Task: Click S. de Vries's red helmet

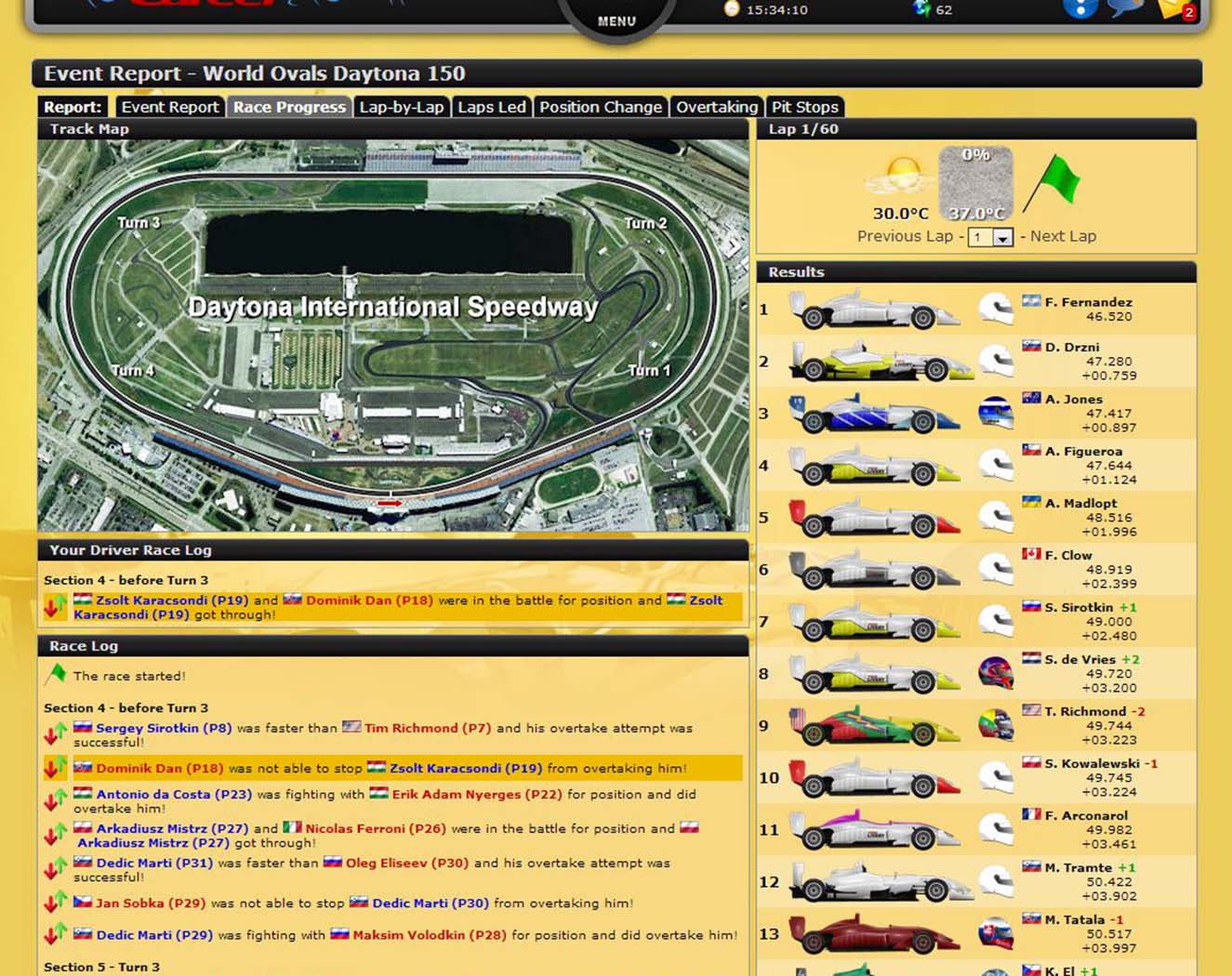Action: pos(996,673)
